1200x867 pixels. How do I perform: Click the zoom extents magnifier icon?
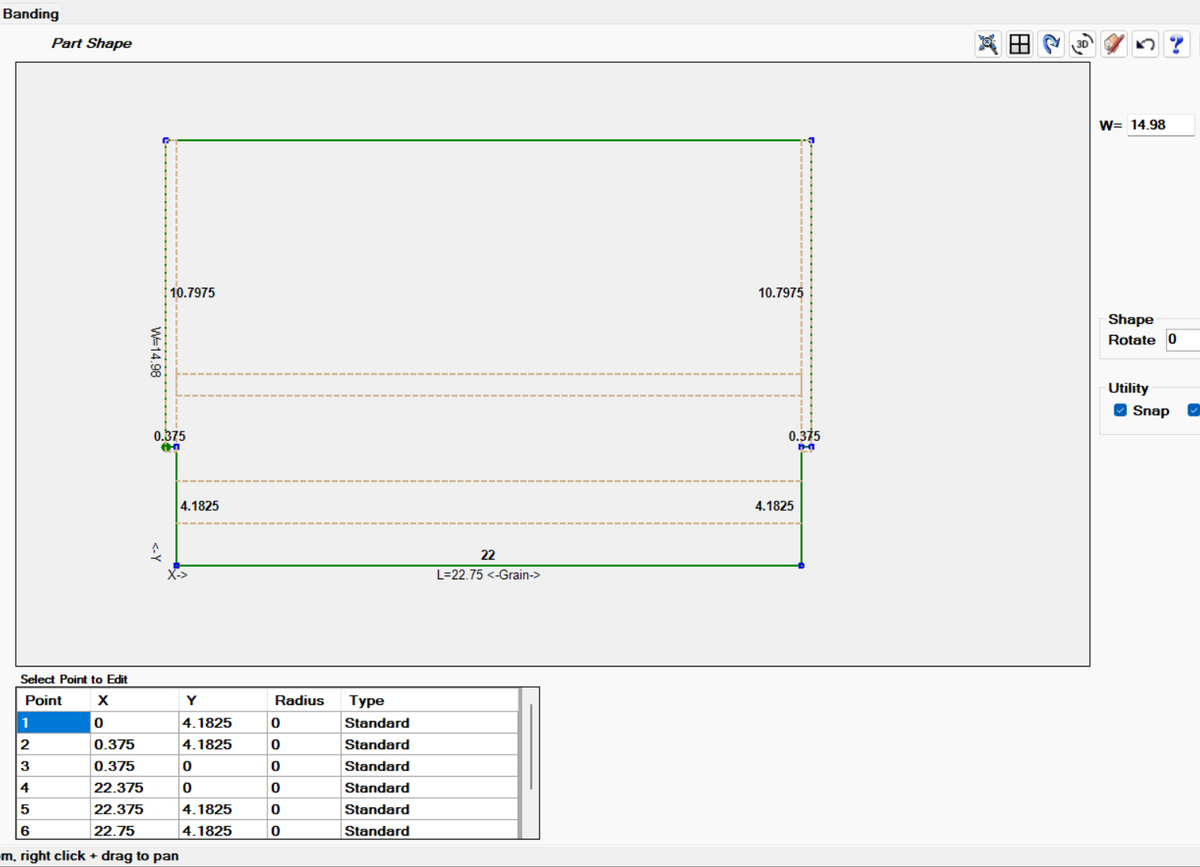[988, 44]
